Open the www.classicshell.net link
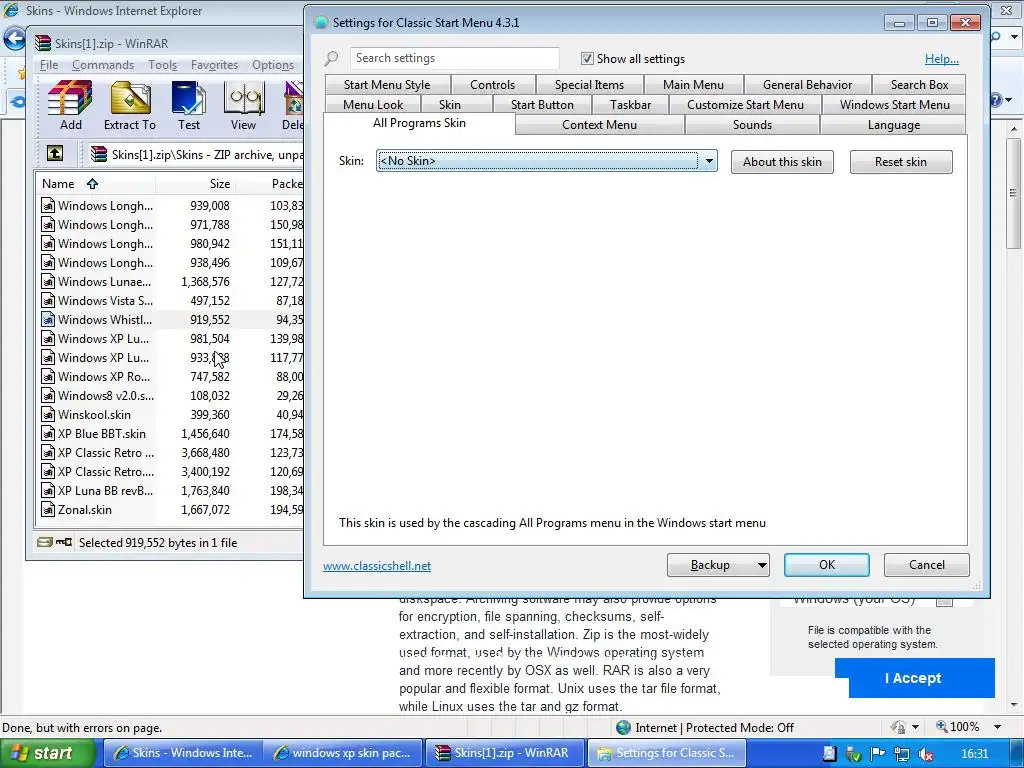This screenshot has height=768, width=1024. pos(377,566)
